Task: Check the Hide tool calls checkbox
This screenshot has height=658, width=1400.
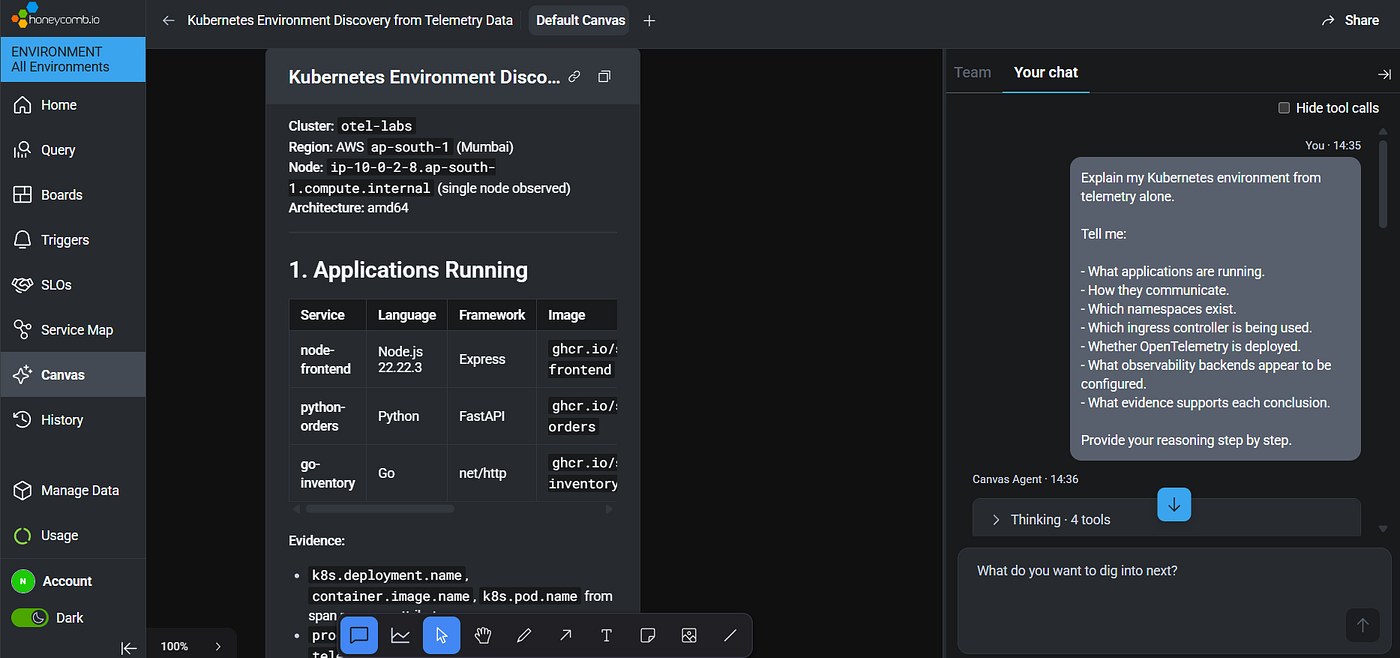Action: pyautogui.click(x=1284, y=108)
